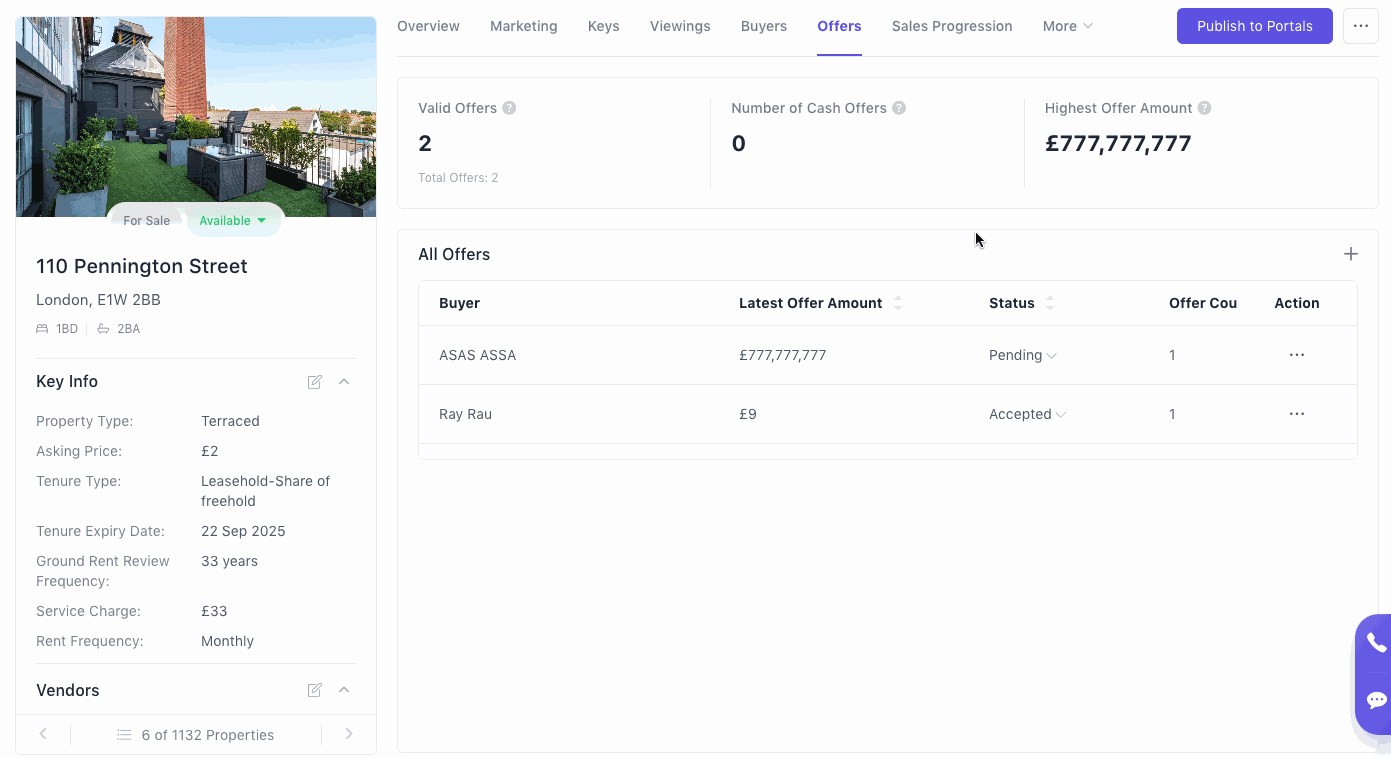Viewport: 1391px width, 758px height.
Task: Click the property photo thumbnail
Action: point(196,110)
